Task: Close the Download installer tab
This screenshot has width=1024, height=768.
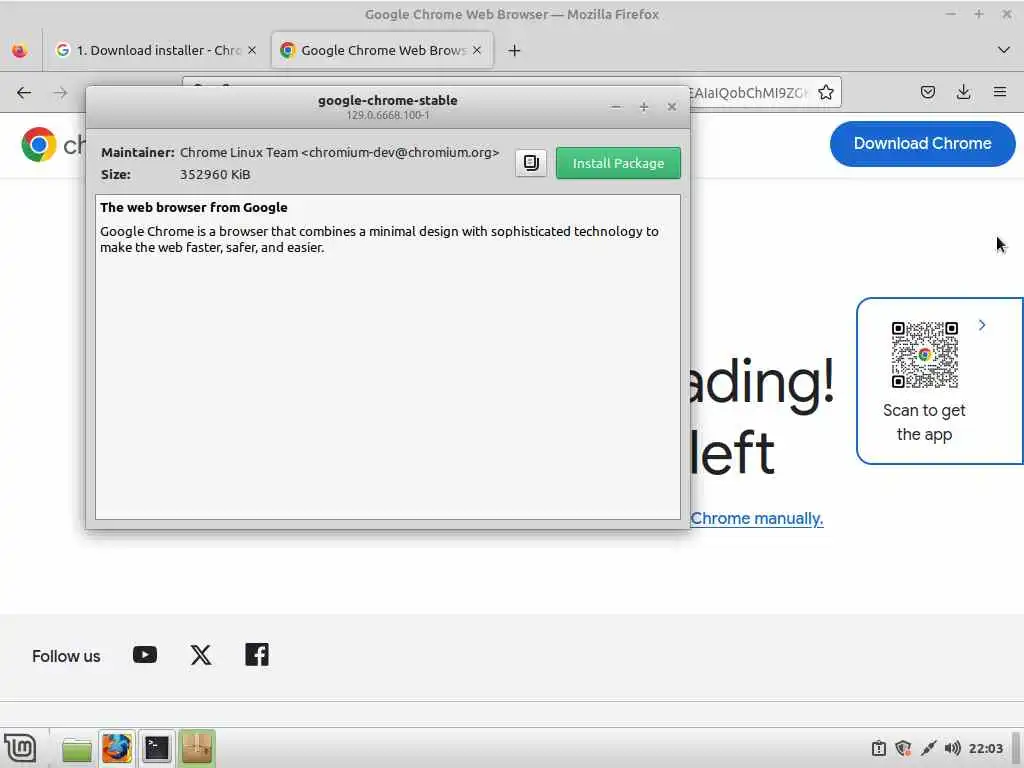Action: [252, 50]
